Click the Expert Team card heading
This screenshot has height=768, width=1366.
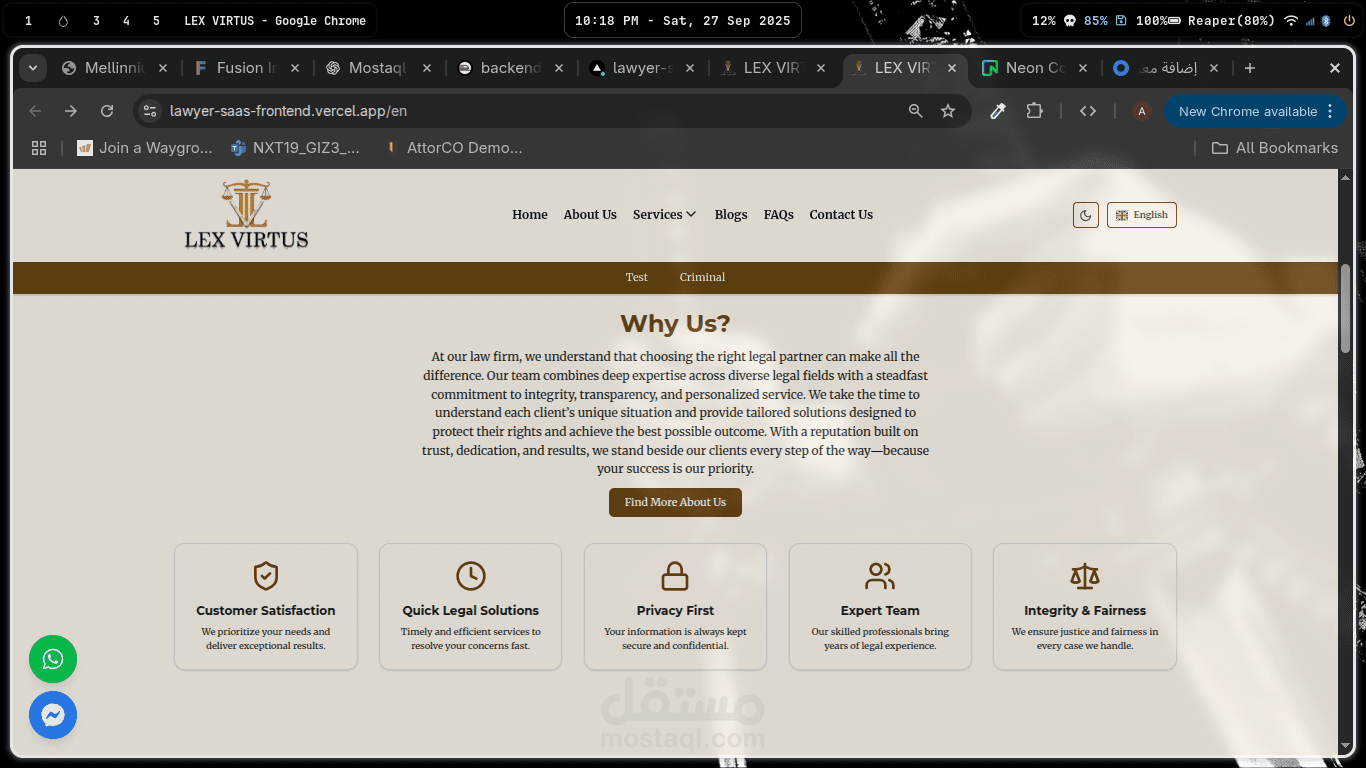880,610
